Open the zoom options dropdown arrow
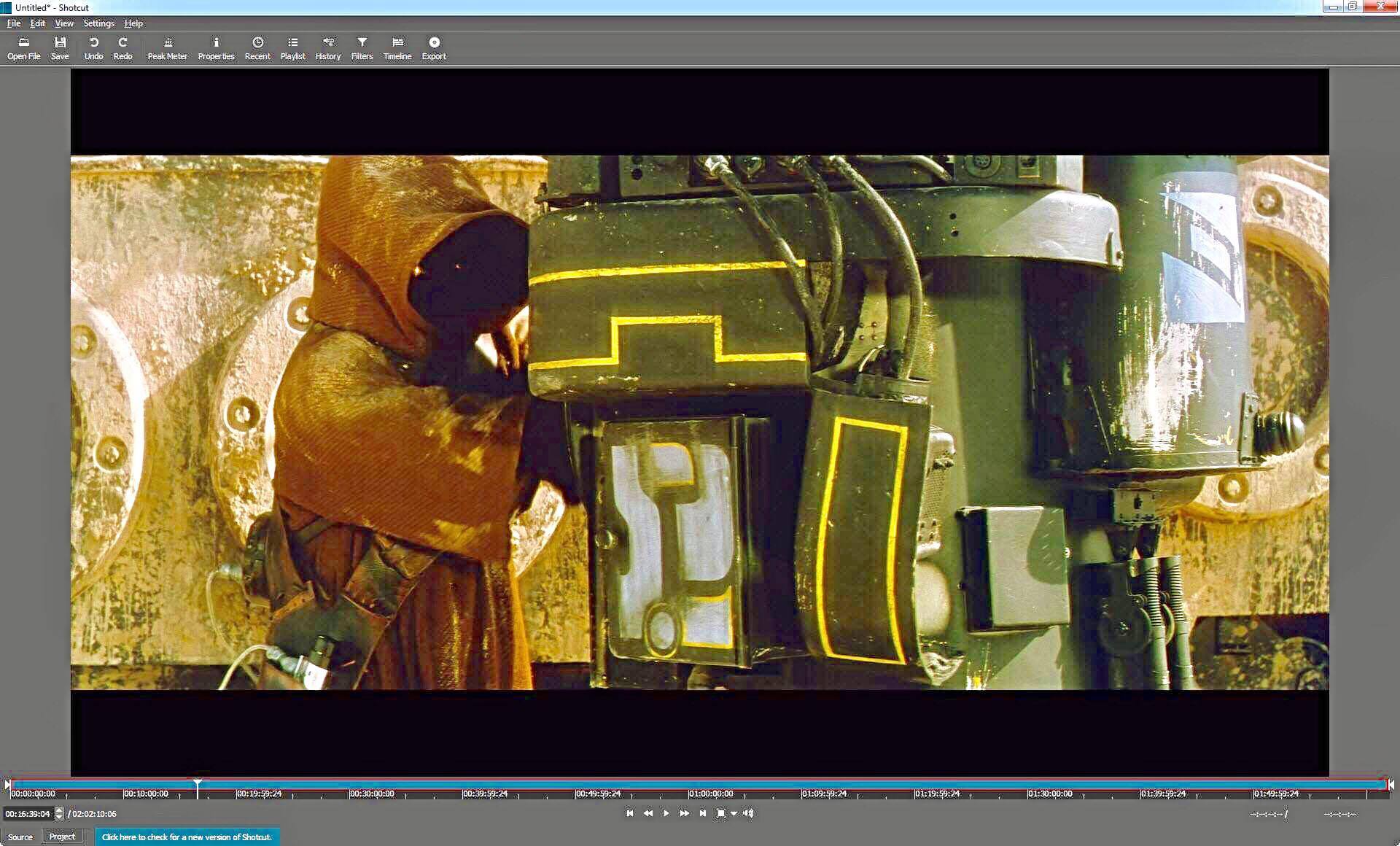The height and width of the screenshot is (846, 1400). [734, 814]
